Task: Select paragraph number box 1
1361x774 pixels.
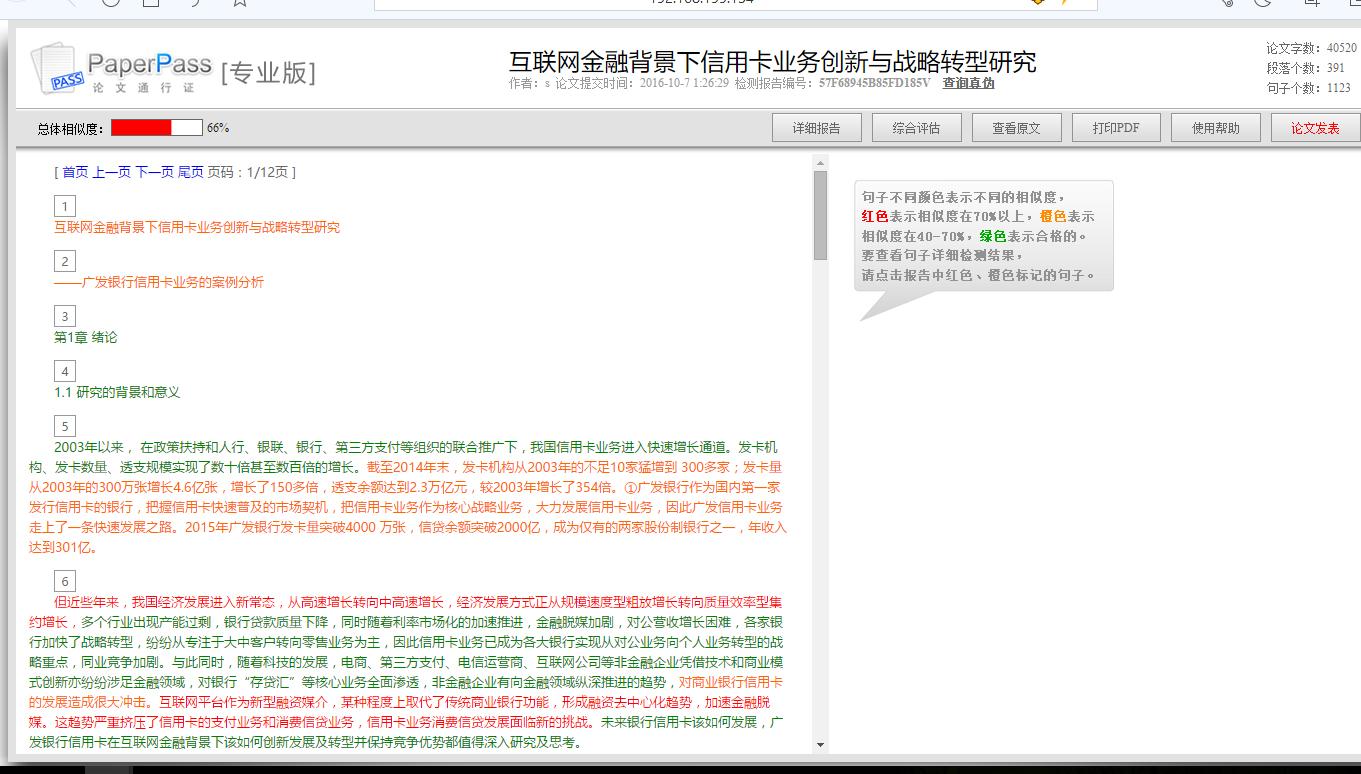Action: 65,207
